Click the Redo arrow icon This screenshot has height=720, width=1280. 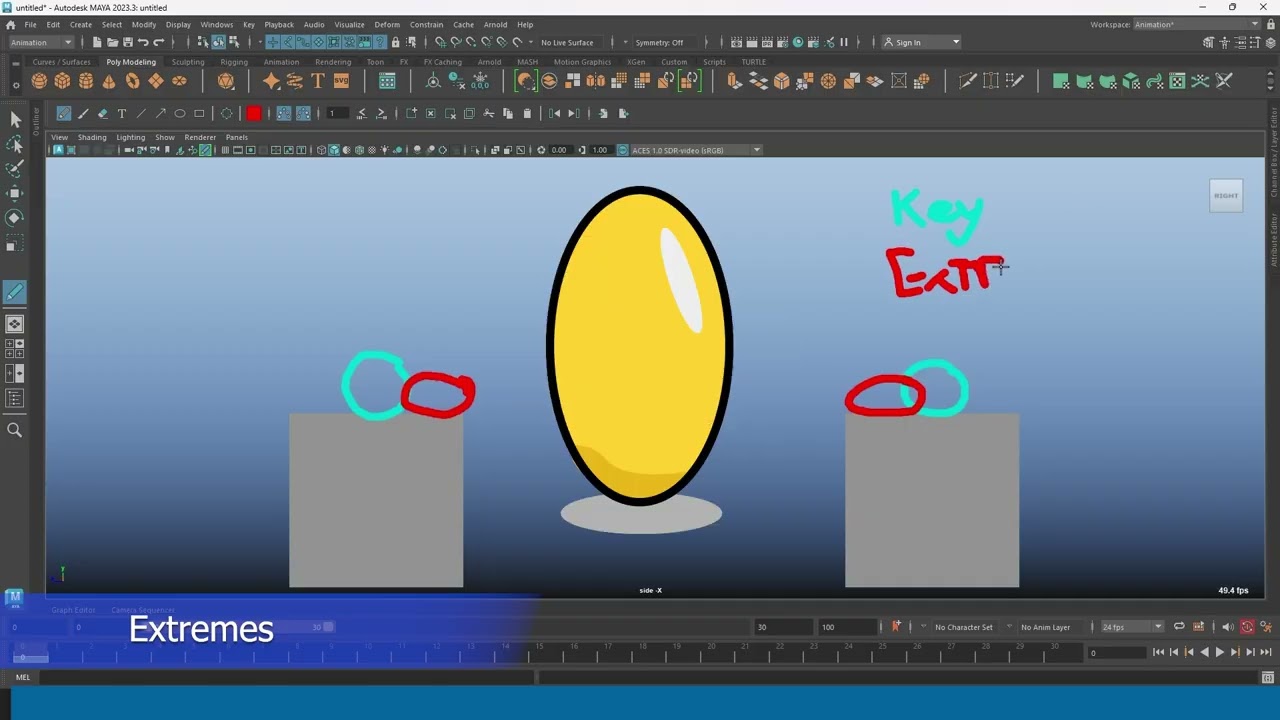(158, 42)
